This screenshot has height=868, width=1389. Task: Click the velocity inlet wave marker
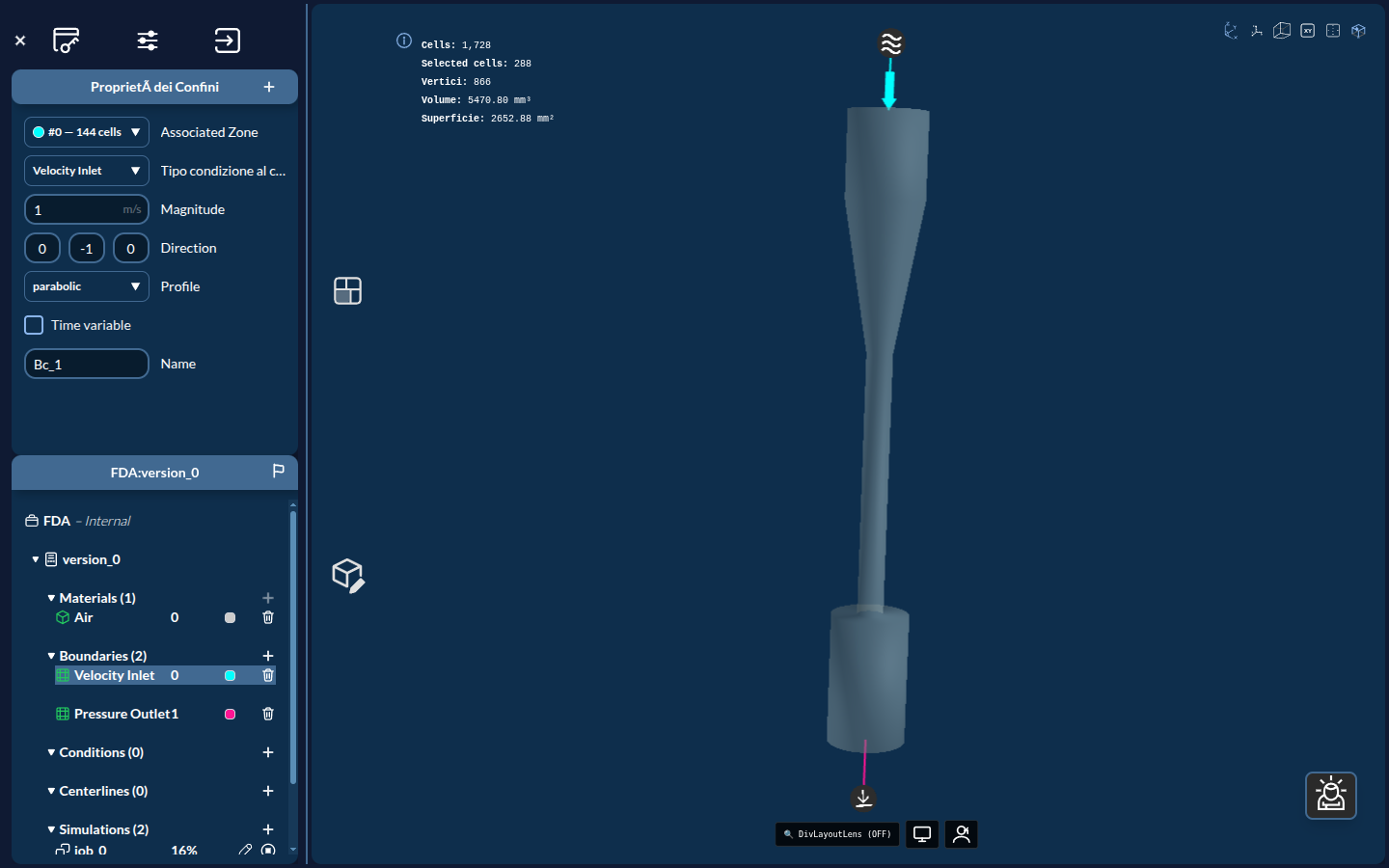(891, 43)
